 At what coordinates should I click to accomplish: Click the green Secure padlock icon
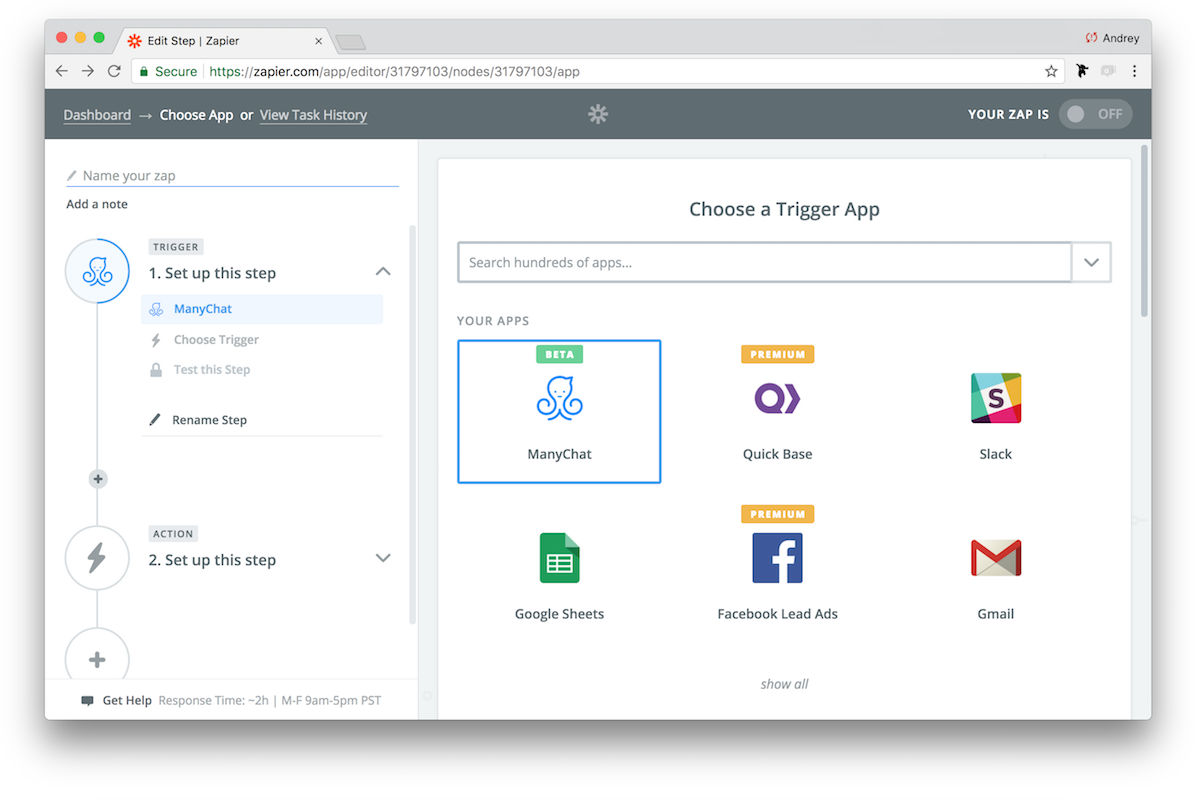(x=144, y=72)
